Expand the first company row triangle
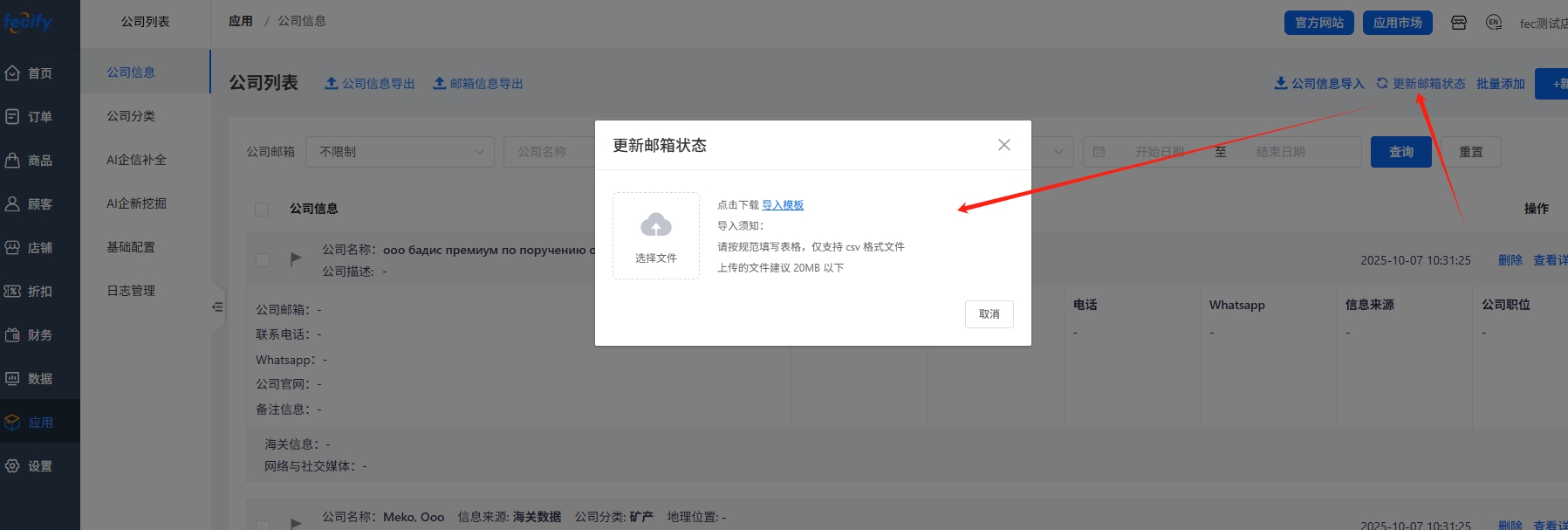 coord(296,258)
